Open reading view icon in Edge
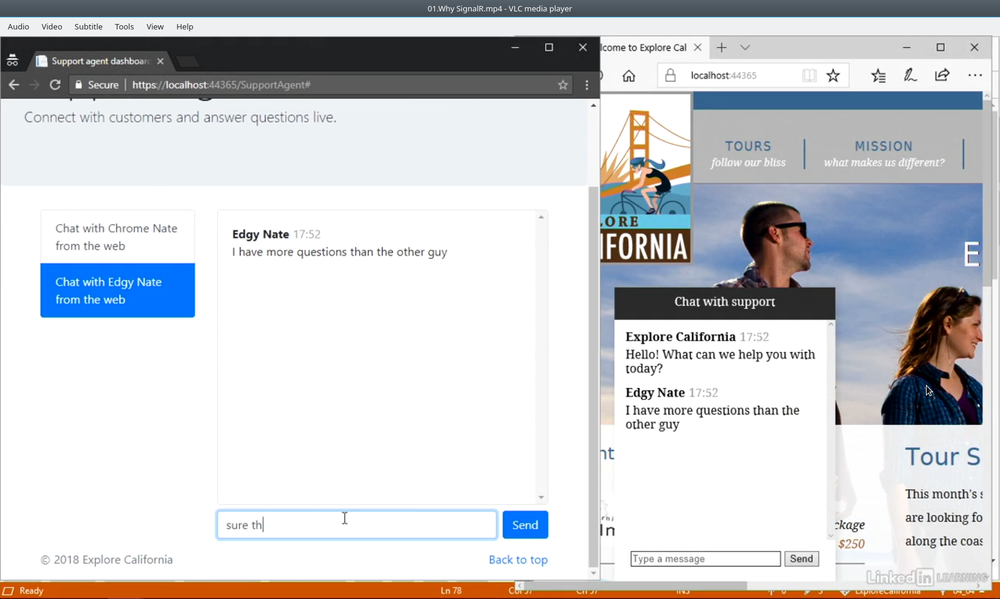 [809, 75]
